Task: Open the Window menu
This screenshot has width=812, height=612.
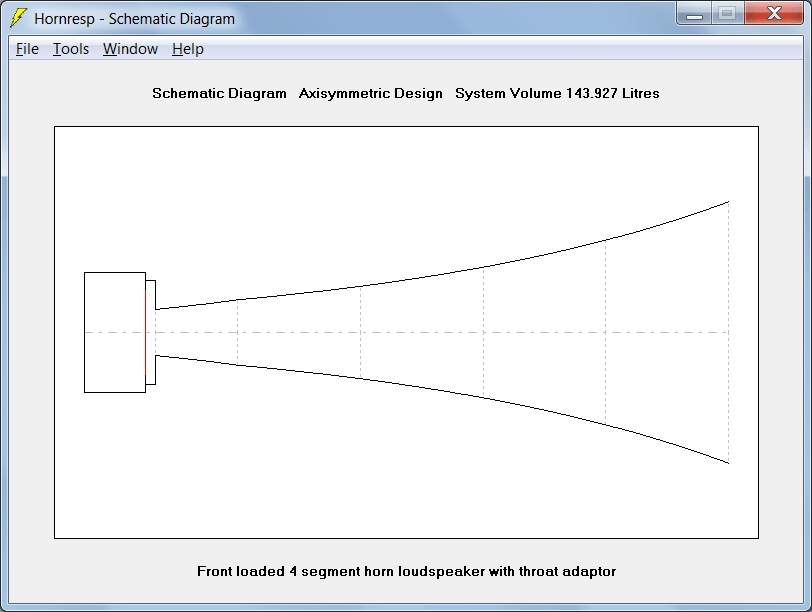Action: [x=130, y=49]
